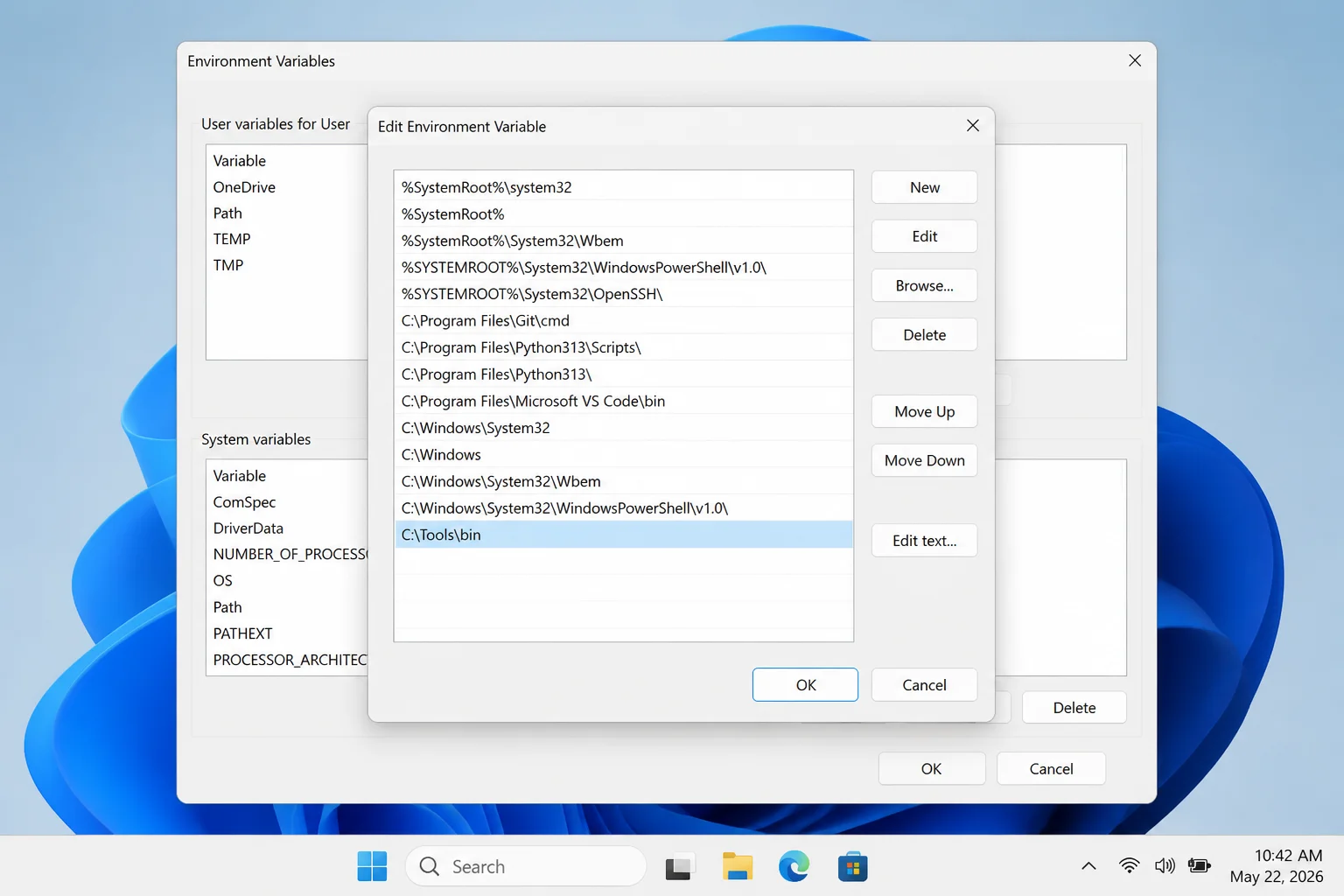The image size is (1344, 896).
Task: Open Microsoft Store from the taskbar
Action: [x=852, y=866]
